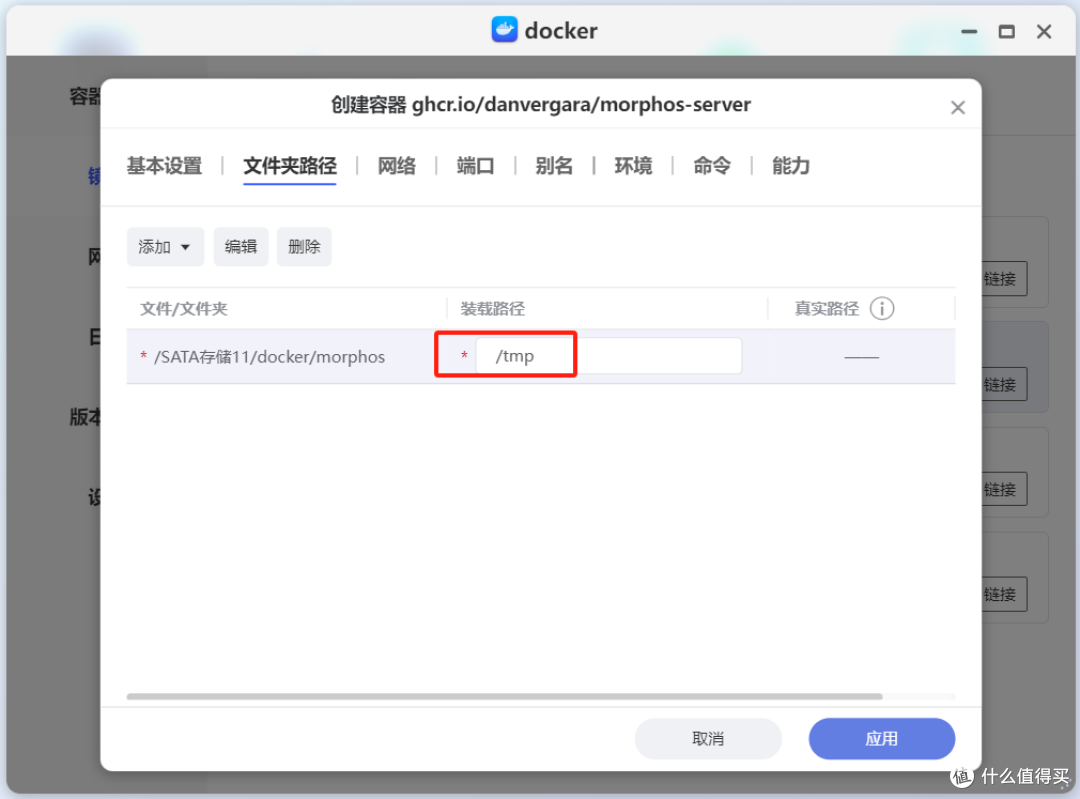
Task: Switch to the 基本设置 tab
Action: pyautogui.click(x=165, y=166)
